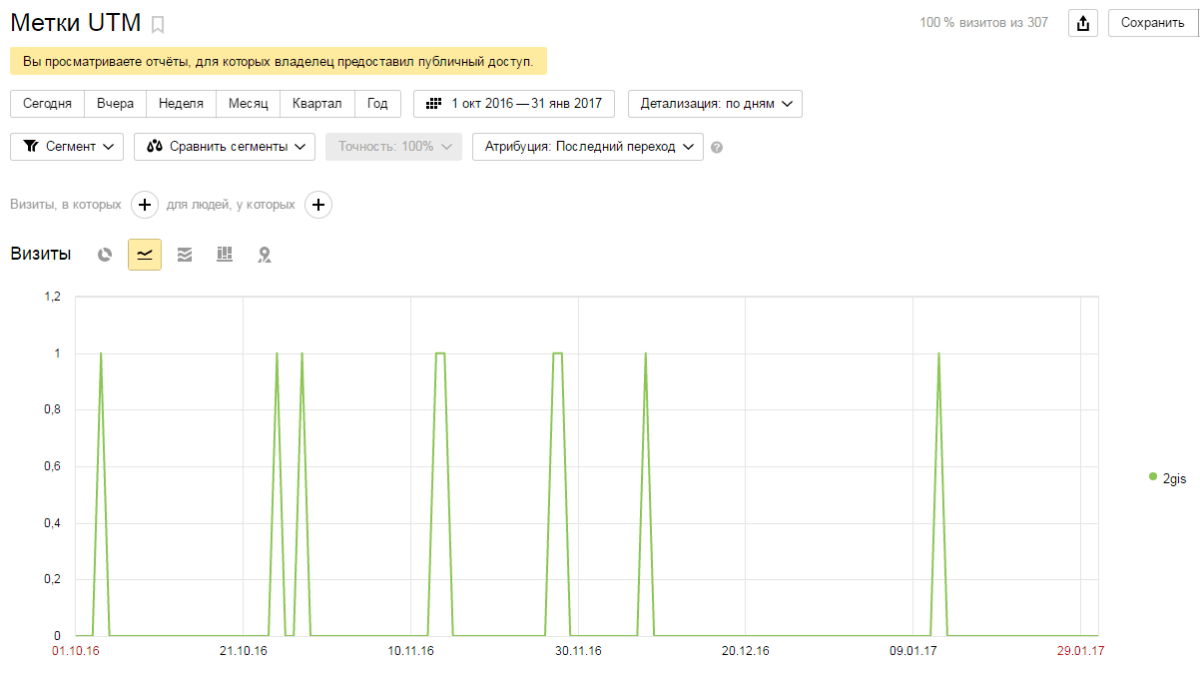Image resolution: width=1200 pixels, height=675 pixels.
Task: Click the attribution help question icon
Action: pos(716,147)
